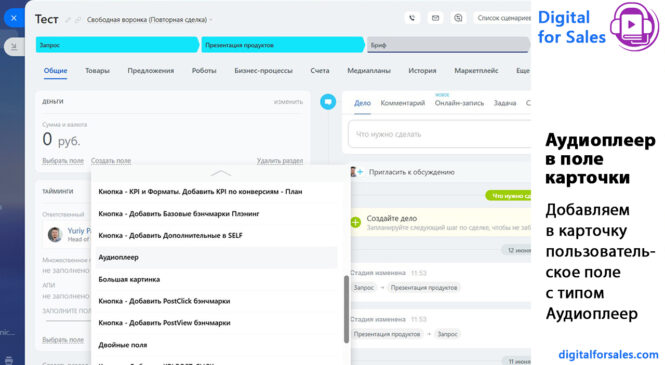Viewport: 665px width, 365px height.
Task: Click the 0 руб. amount value
Action: point(61,139)
